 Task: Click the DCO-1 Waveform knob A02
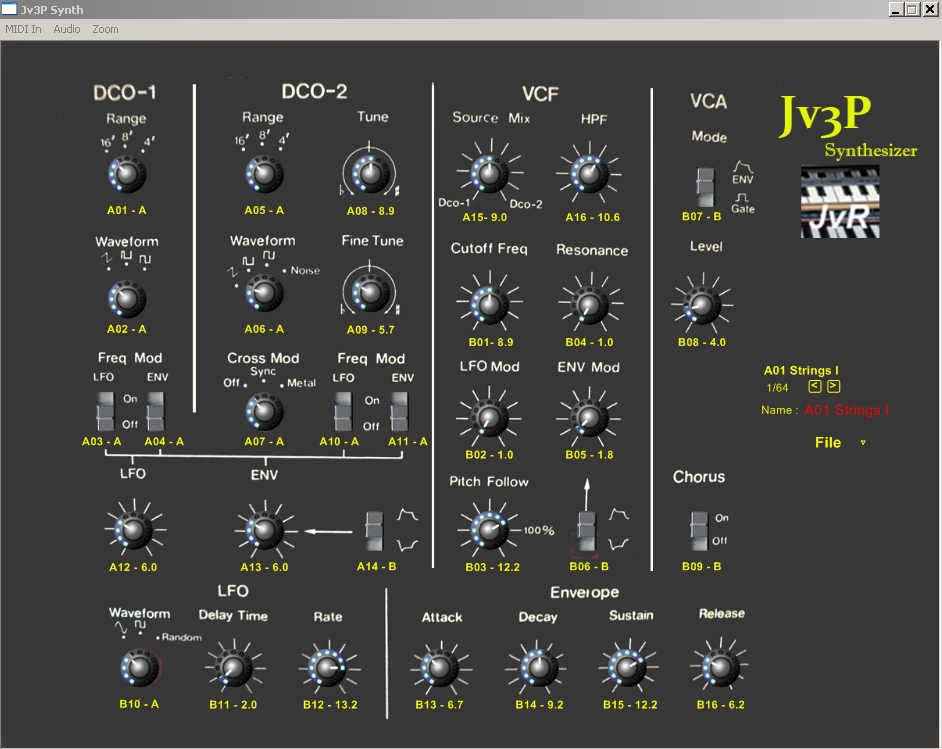[x=127, y=299]
